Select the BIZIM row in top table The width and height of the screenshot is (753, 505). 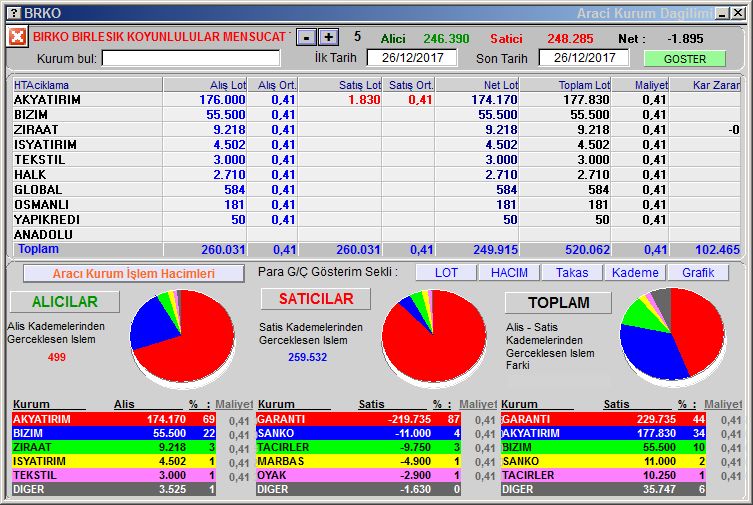(x=376, y=115)
